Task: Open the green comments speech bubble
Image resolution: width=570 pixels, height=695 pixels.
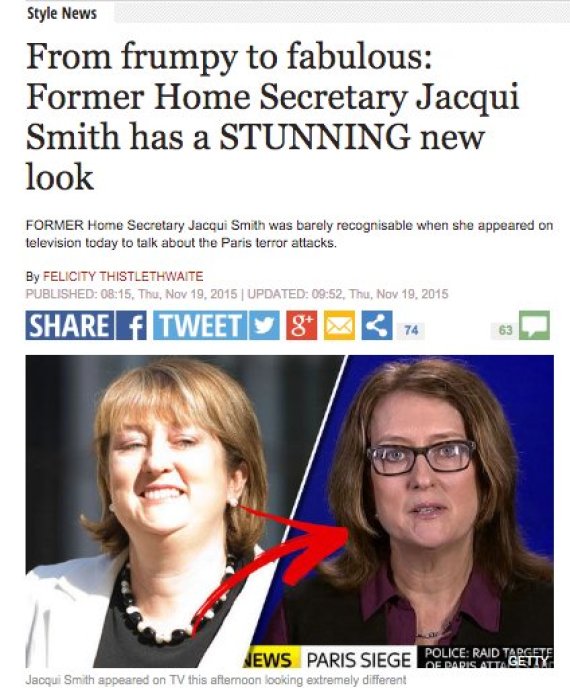Action: (535, 325)
